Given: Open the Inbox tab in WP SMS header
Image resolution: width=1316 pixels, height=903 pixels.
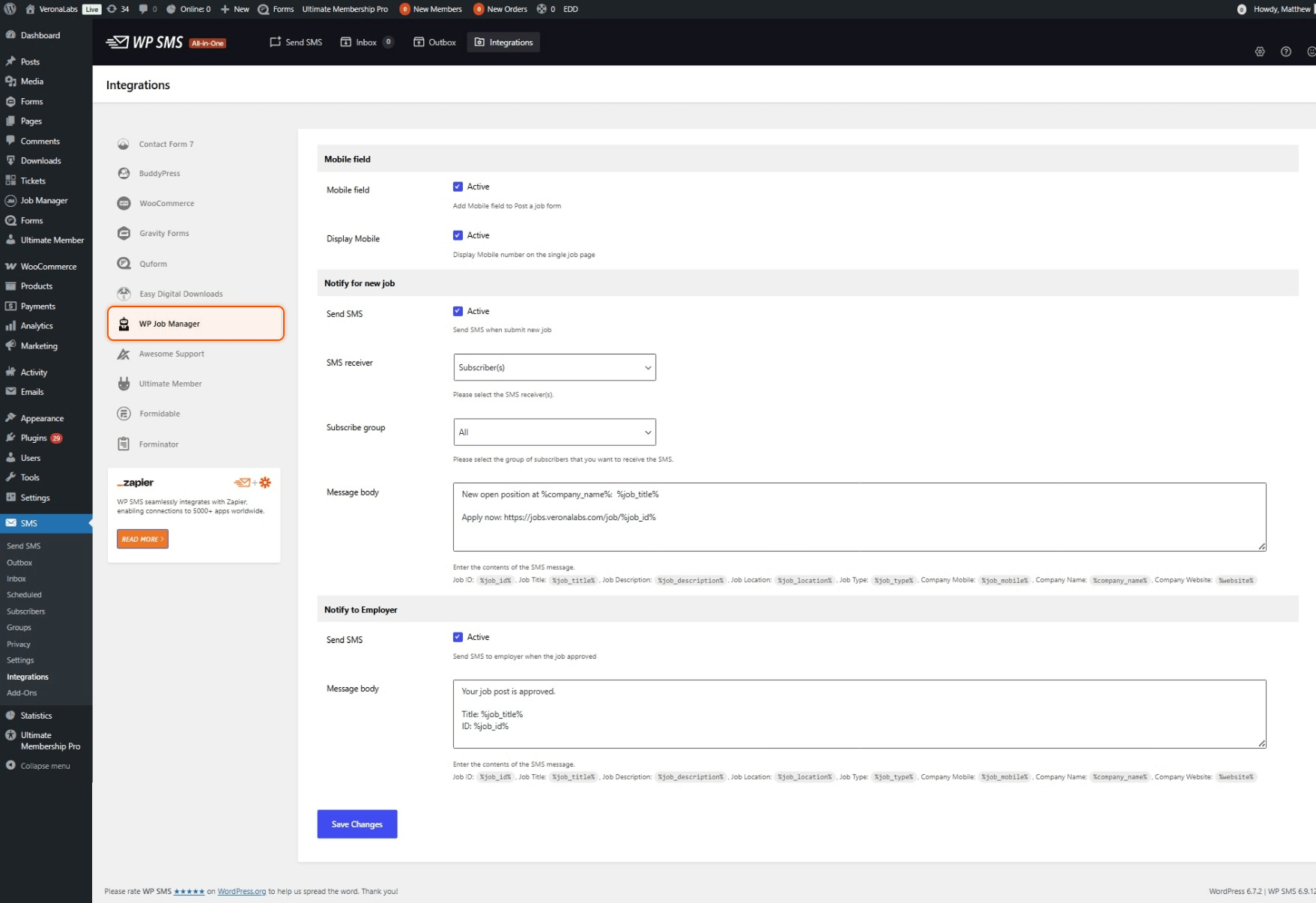Looking at the screenshot, I should tap(366, 42).
